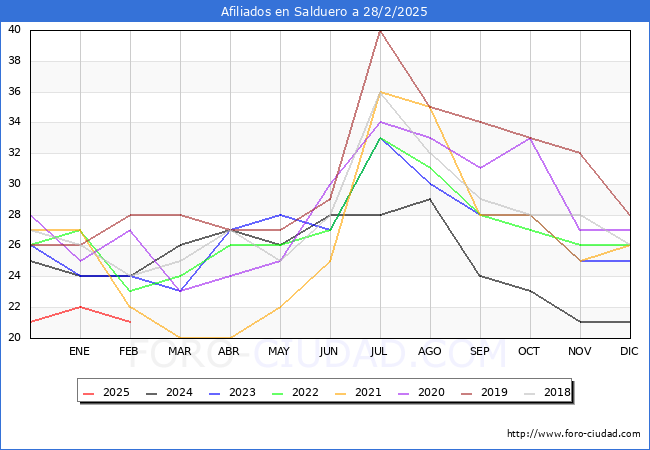Screen dimensions: 650x450
Task: Open the foro-ciudad.com URL link
Action: coord(574,434)
